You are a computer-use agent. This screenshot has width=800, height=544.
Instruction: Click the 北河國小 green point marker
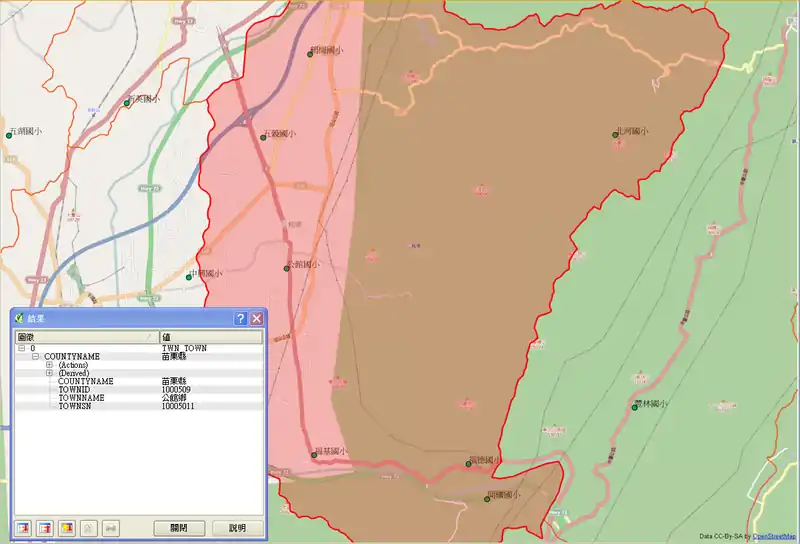point(614,134)
